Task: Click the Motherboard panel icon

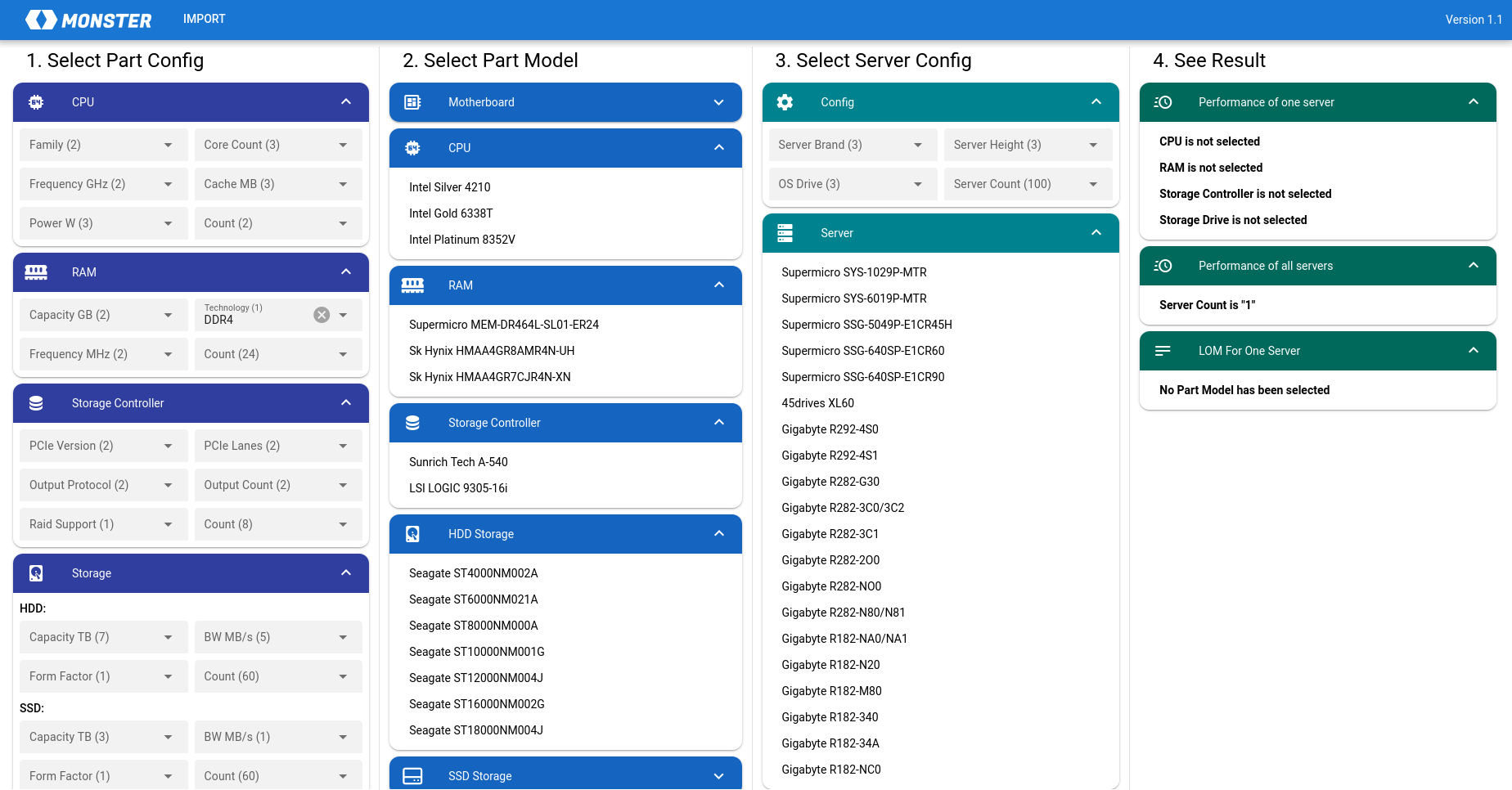Action: pyautogui.click(x=413, y=102)
